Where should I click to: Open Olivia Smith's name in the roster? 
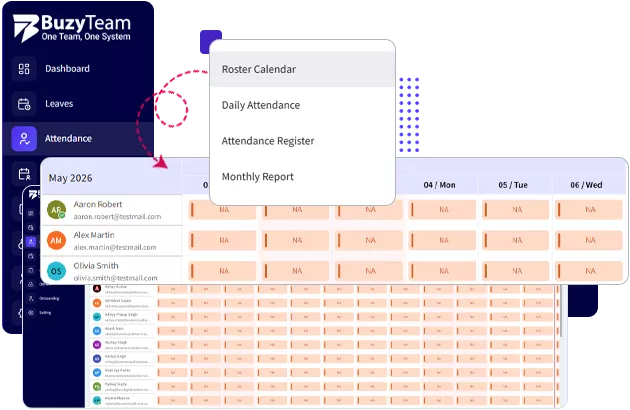[96, 266]
